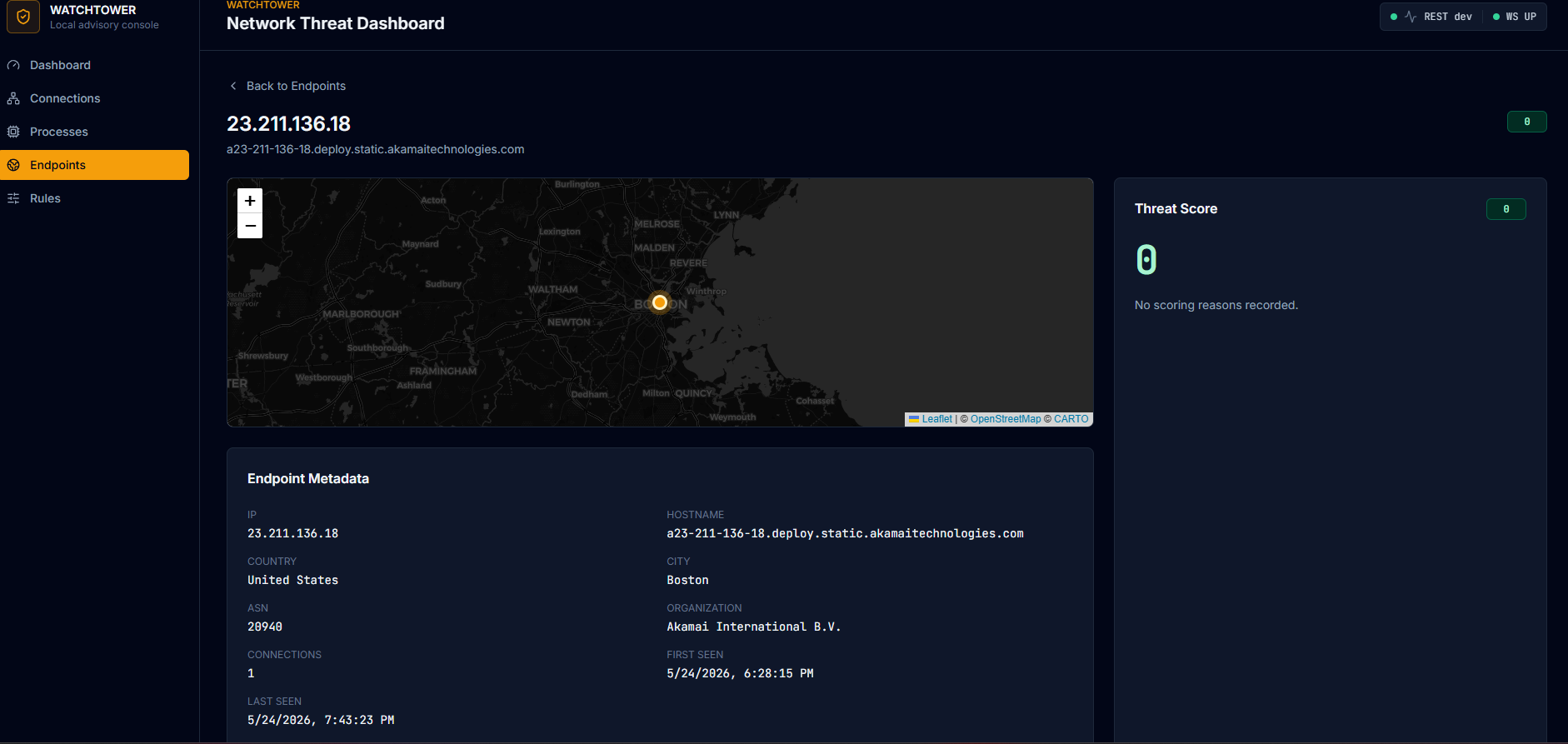The height and width of the screenshot is (744, 1568).
Task: Click the Threat Score section title
Action: click(1176, 208)
